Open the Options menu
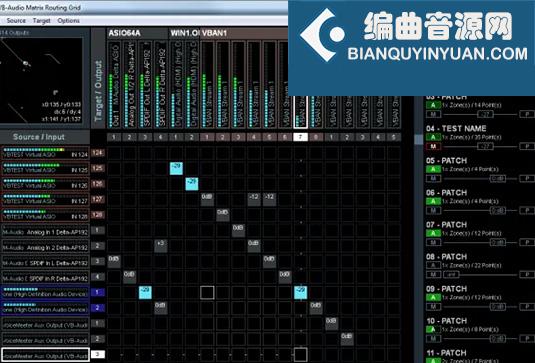Screen dimensions: 535x363 click(x=68, y=20)
